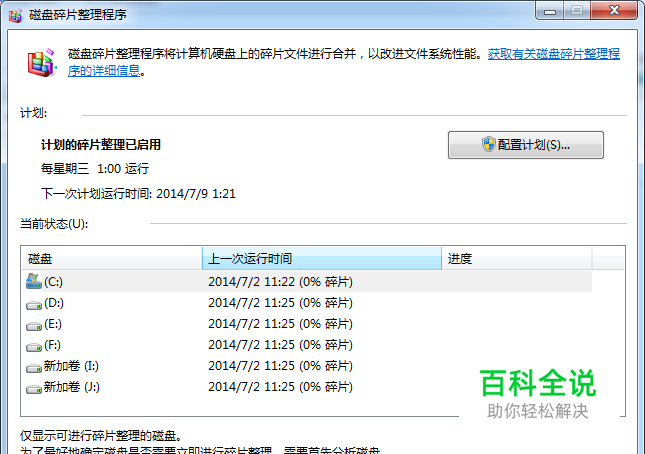
Task: Sort by 上一次运行时间 column header
Action: click(322, 258)
